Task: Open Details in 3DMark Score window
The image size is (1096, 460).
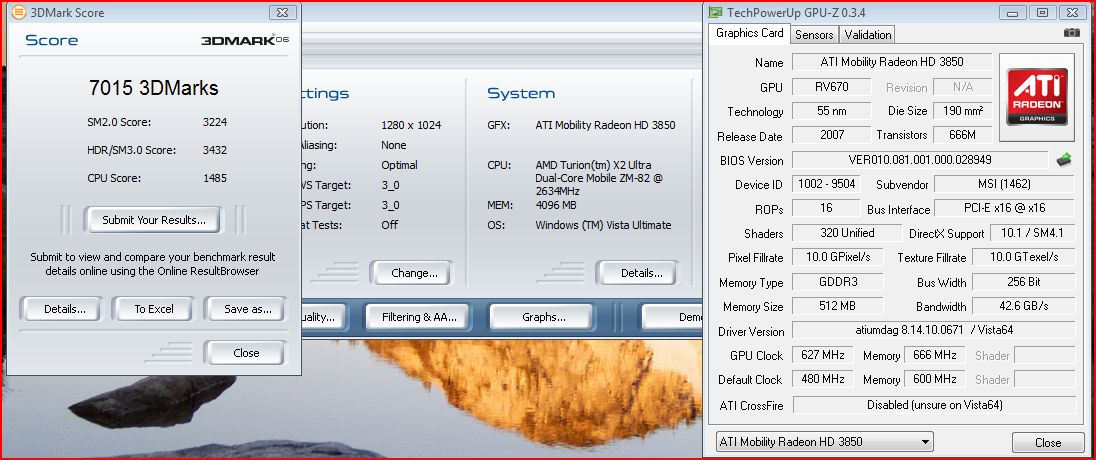Action: click(x=64, y=309)
